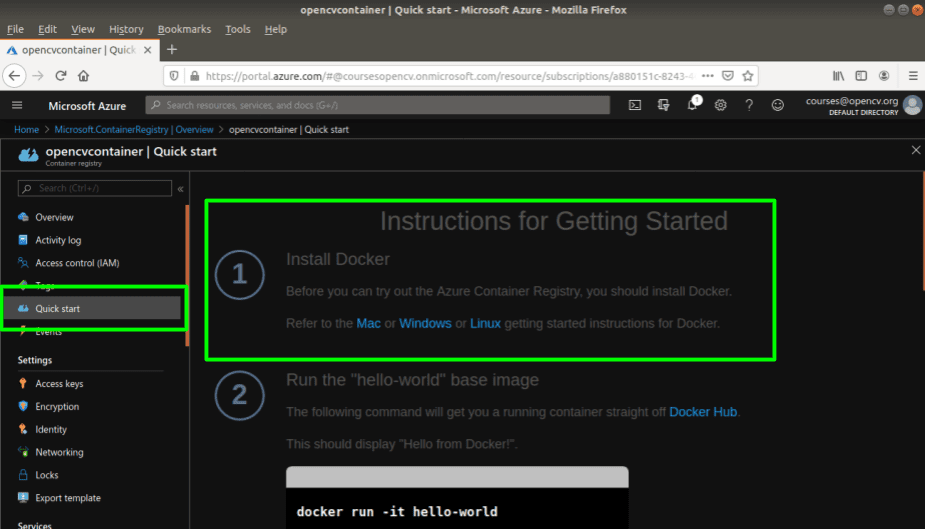The image size is (925, 529).
Task: Open the Help menu
Action: tap(275, 29)
